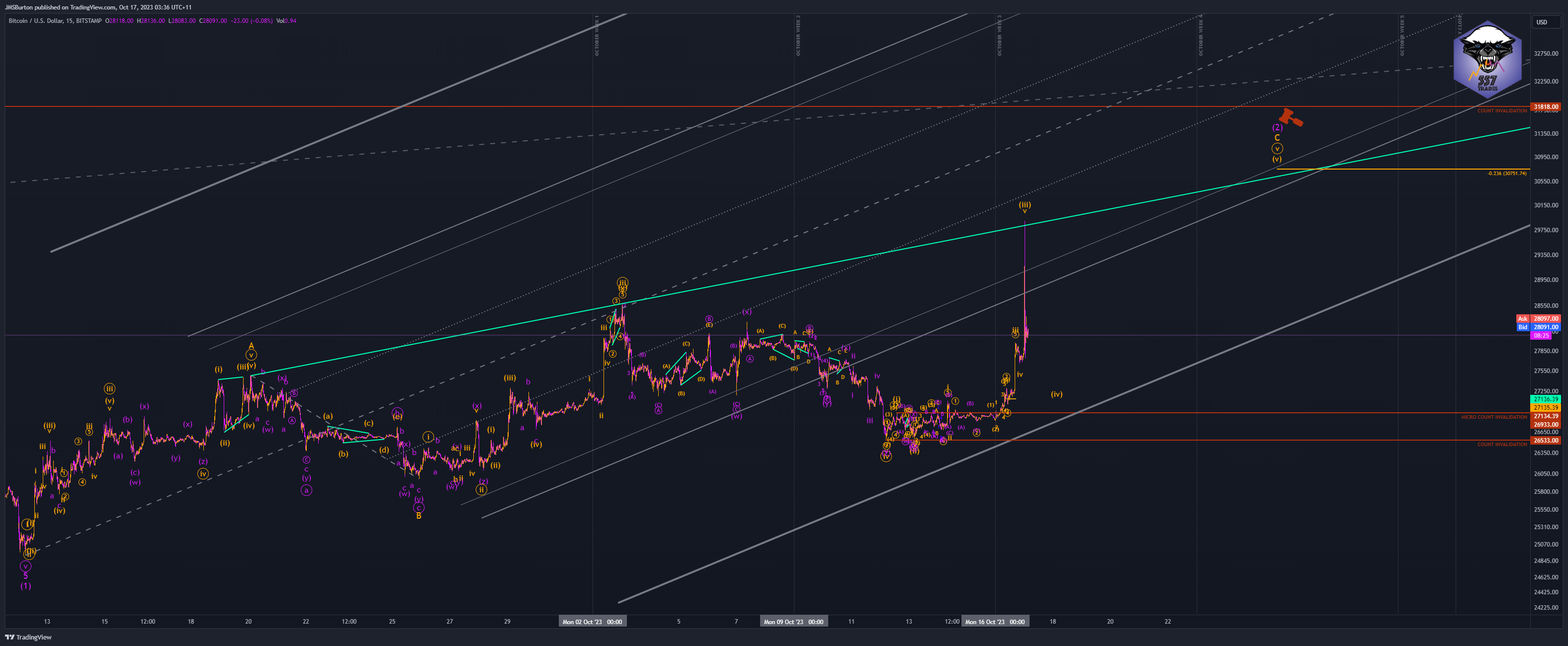Click the 26050.00 price axis tick
Screen dimensions: 1568x646
point(1546,474)
